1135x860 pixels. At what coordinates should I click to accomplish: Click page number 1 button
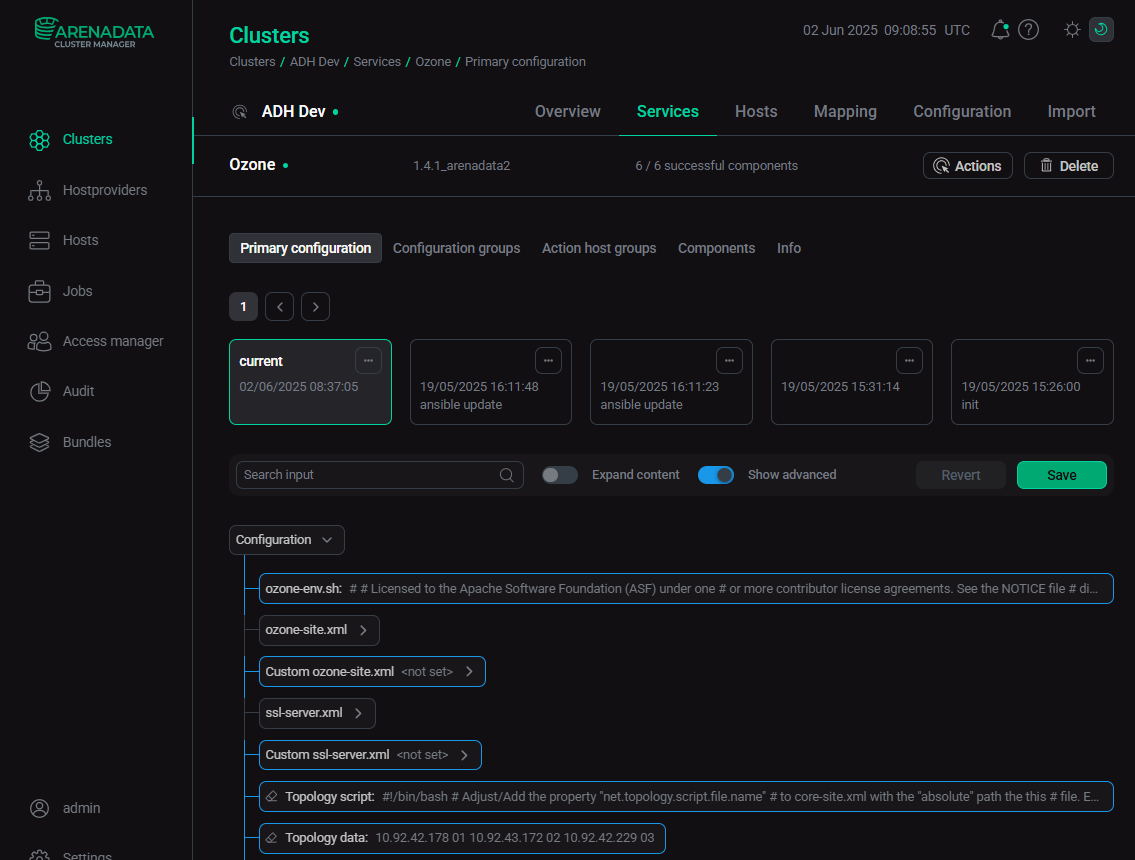coord(243,307)
